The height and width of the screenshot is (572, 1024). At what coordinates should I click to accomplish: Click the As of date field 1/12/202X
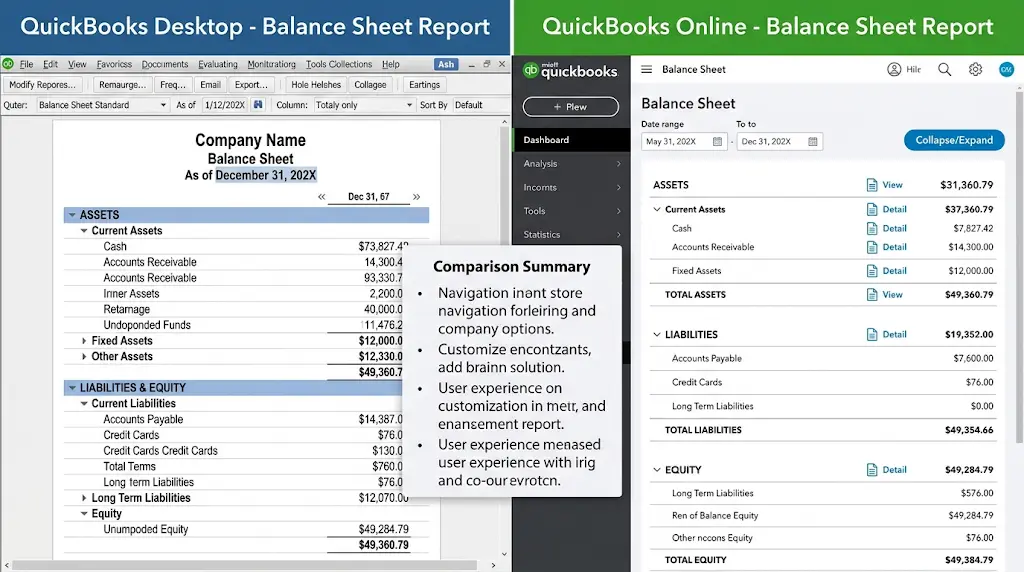point(225,105)
